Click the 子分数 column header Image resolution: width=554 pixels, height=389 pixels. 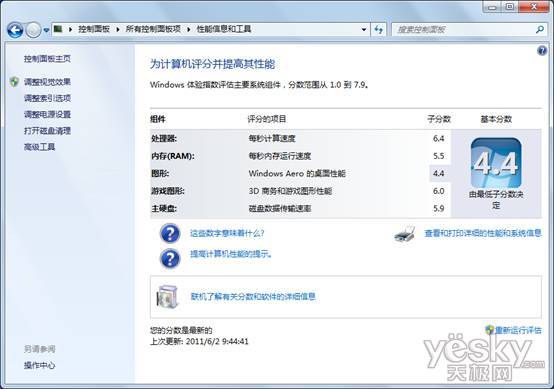[439, 119]
